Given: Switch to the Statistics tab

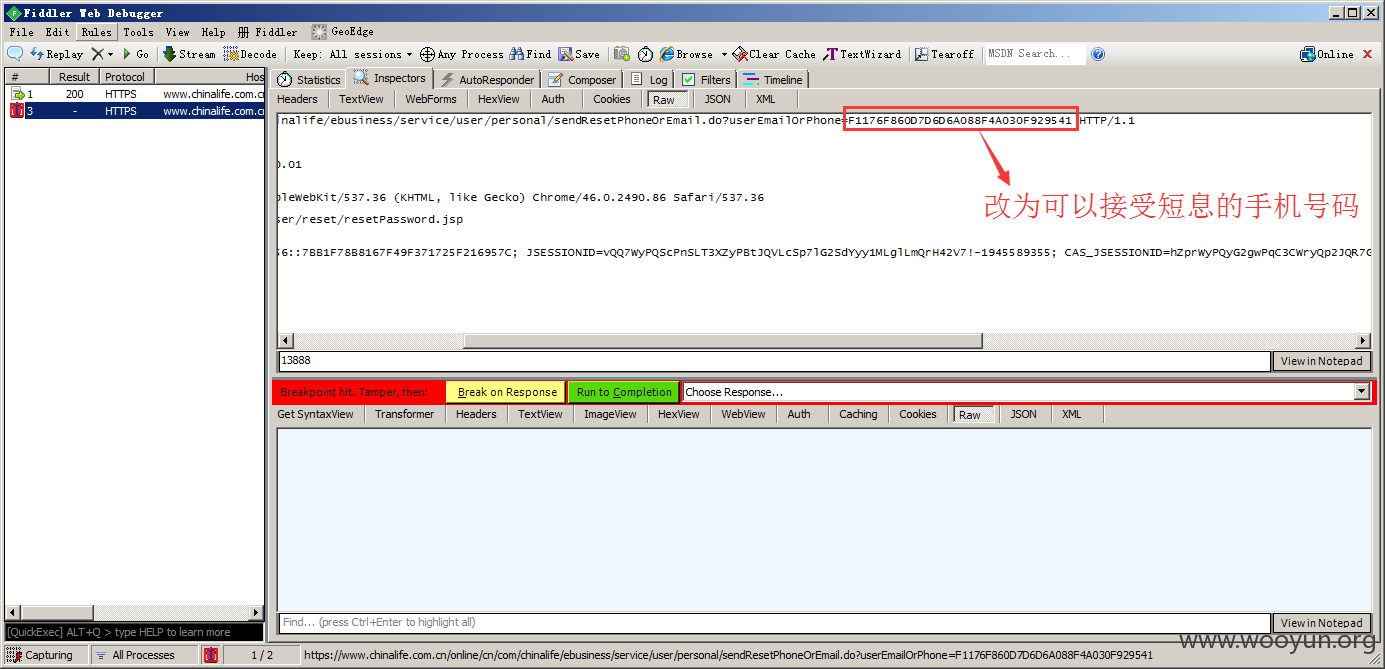Looking at the screenshot, I should point(309,79).
